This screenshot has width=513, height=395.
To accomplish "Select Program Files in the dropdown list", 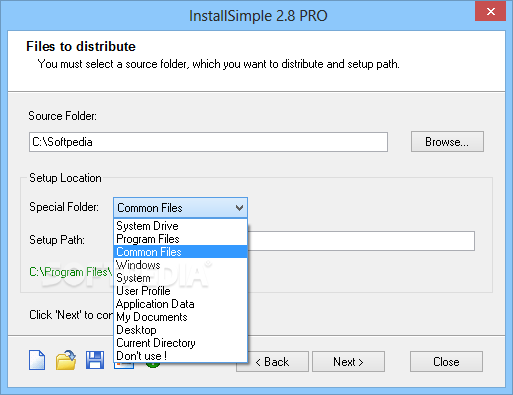I will tap(180, 239).
